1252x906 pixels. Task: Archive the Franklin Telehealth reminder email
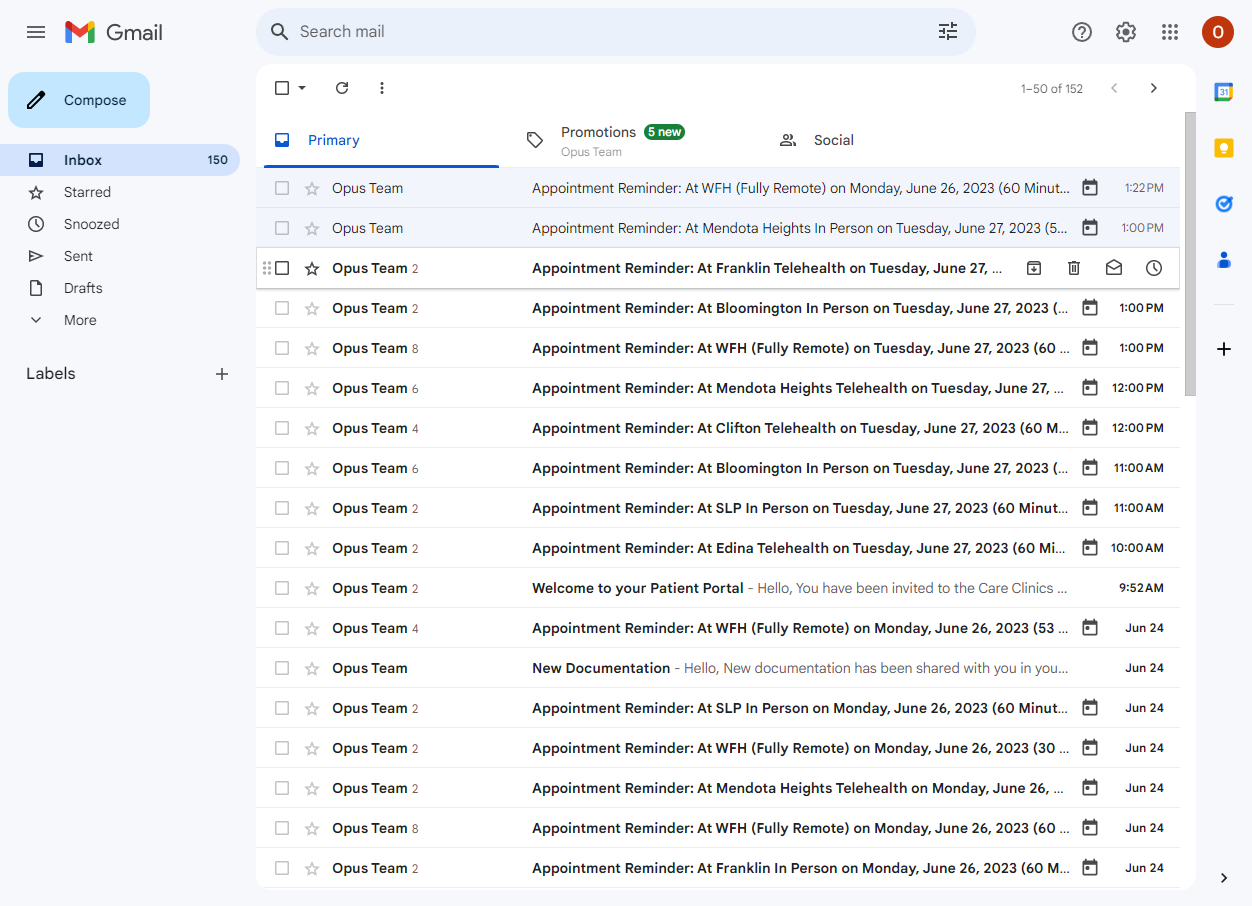[x=1034, y=268]
